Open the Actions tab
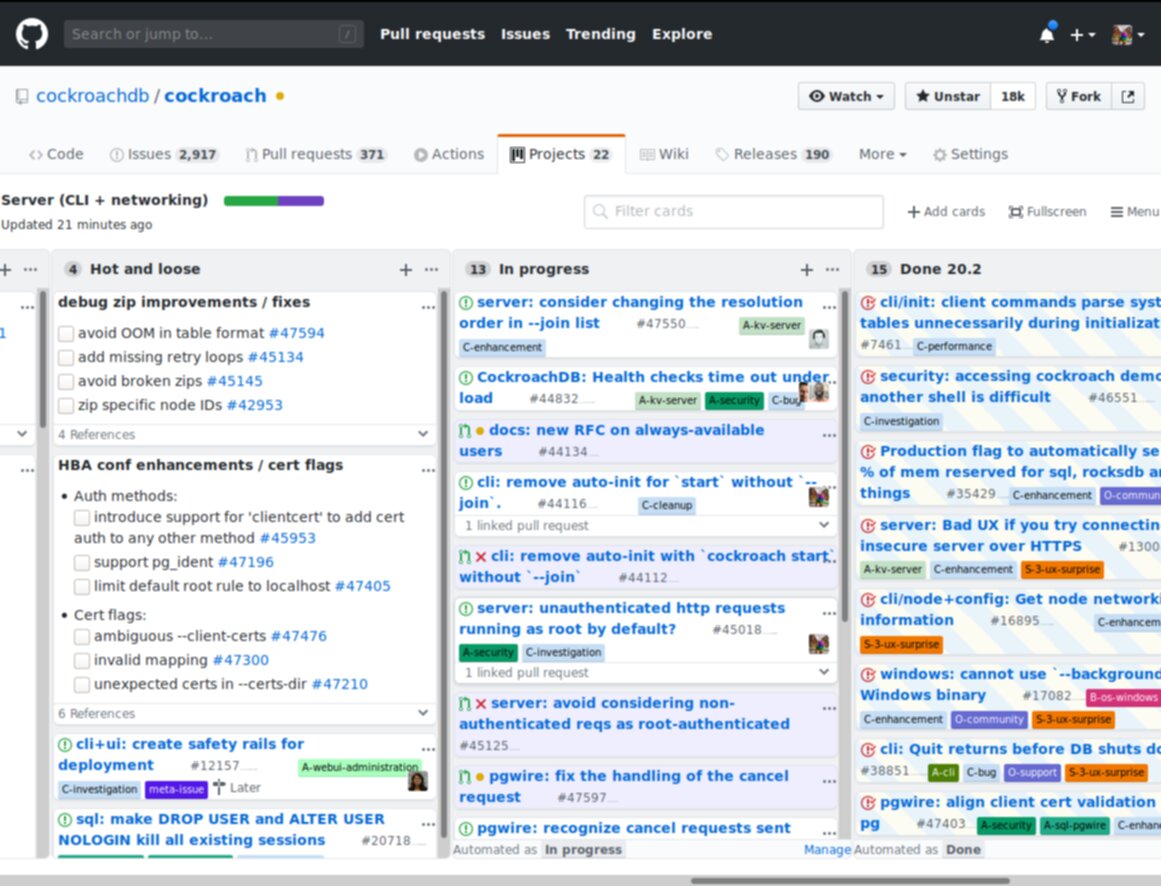The height and width of the screenshot is (886, 1161). (x=449, y=154)
